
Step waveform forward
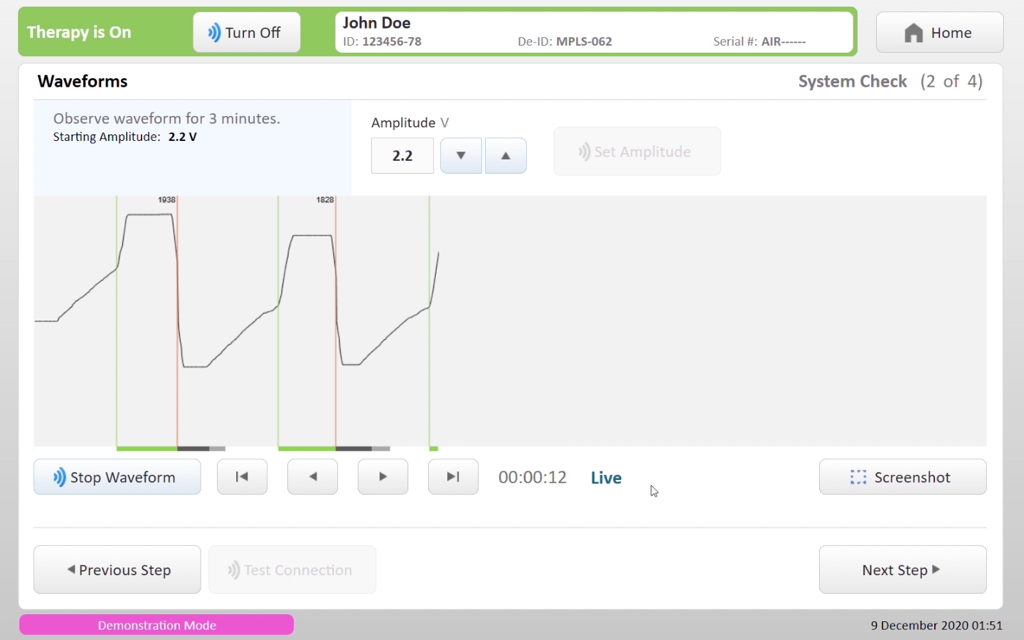(383, 477)
